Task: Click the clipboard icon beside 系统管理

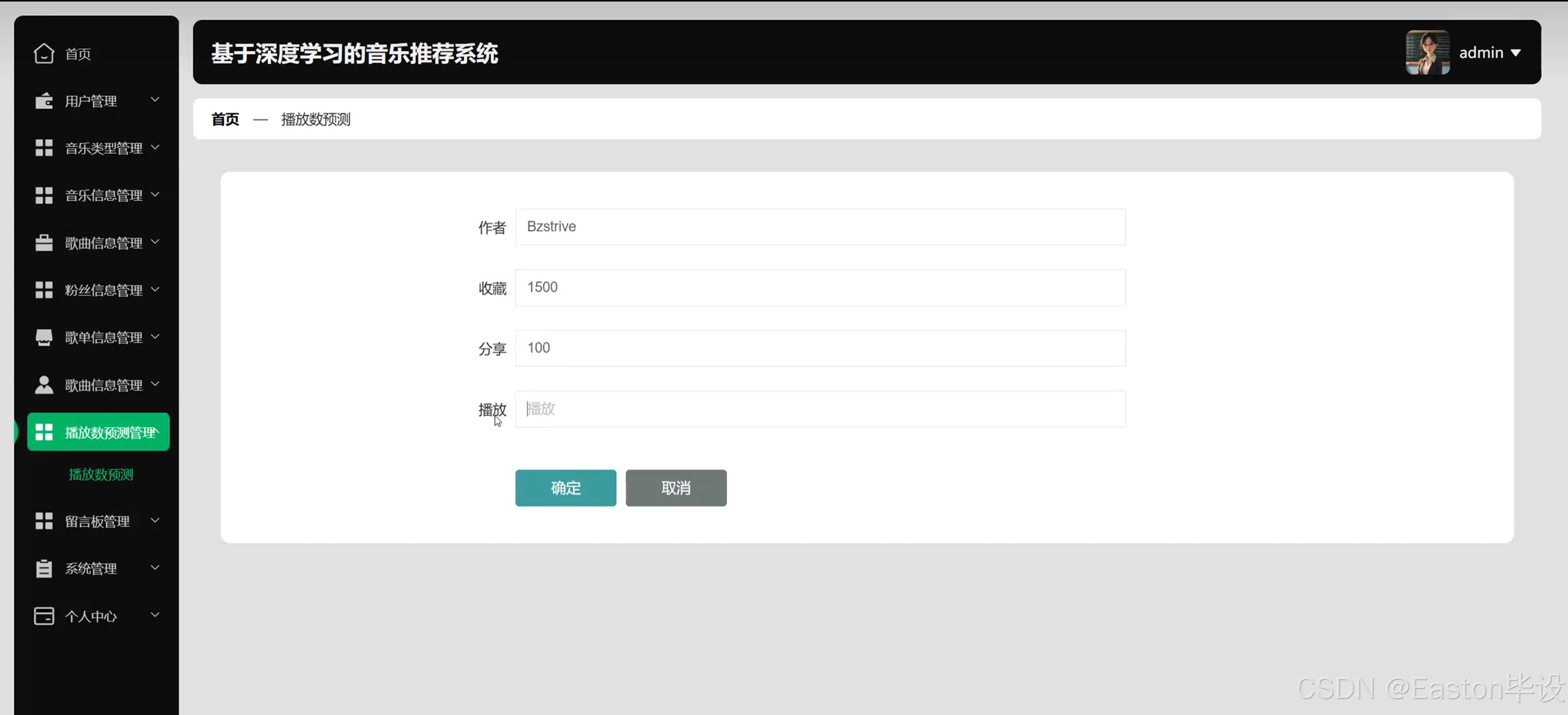Action: point(44,568)
